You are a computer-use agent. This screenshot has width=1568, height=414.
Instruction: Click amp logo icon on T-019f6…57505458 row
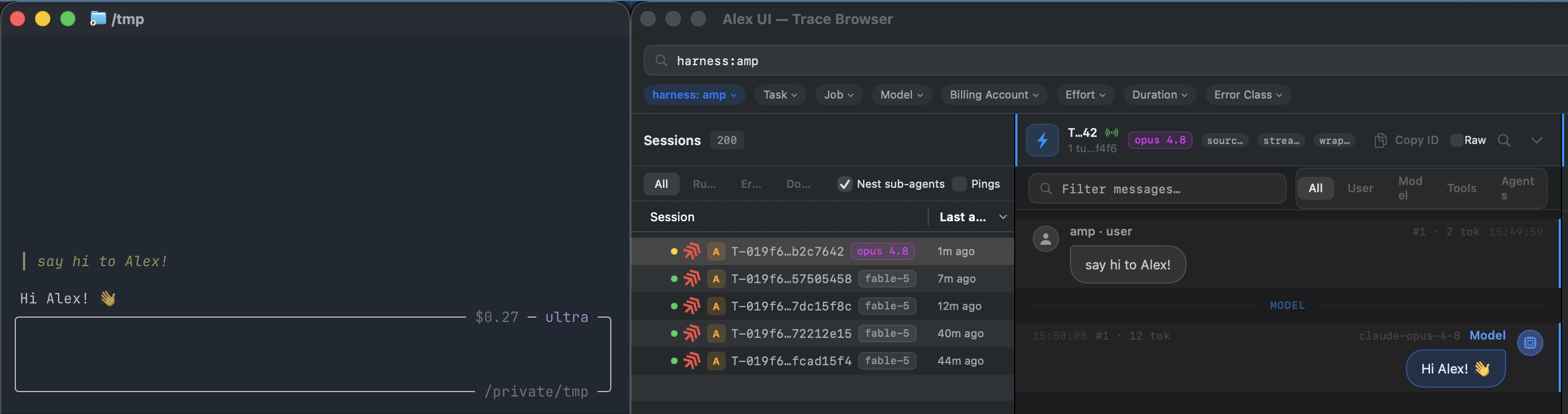click(692, 279)
